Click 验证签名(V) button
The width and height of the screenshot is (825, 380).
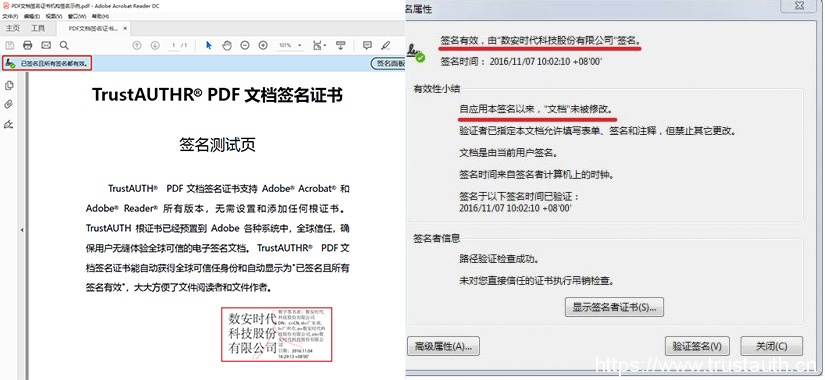(x=697, y=346)
